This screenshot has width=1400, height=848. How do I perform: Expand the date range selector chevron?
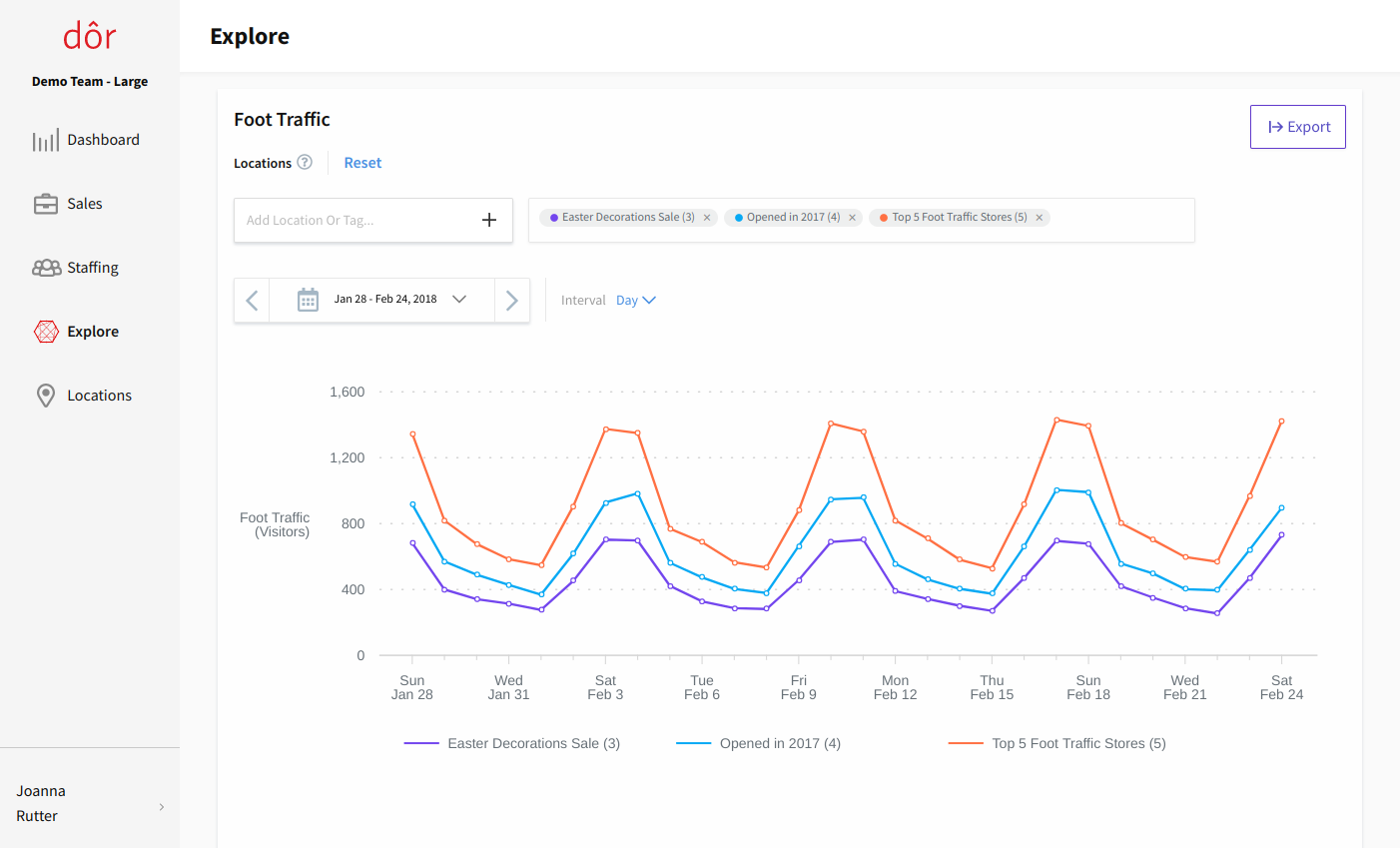click(x=459, y=299)
